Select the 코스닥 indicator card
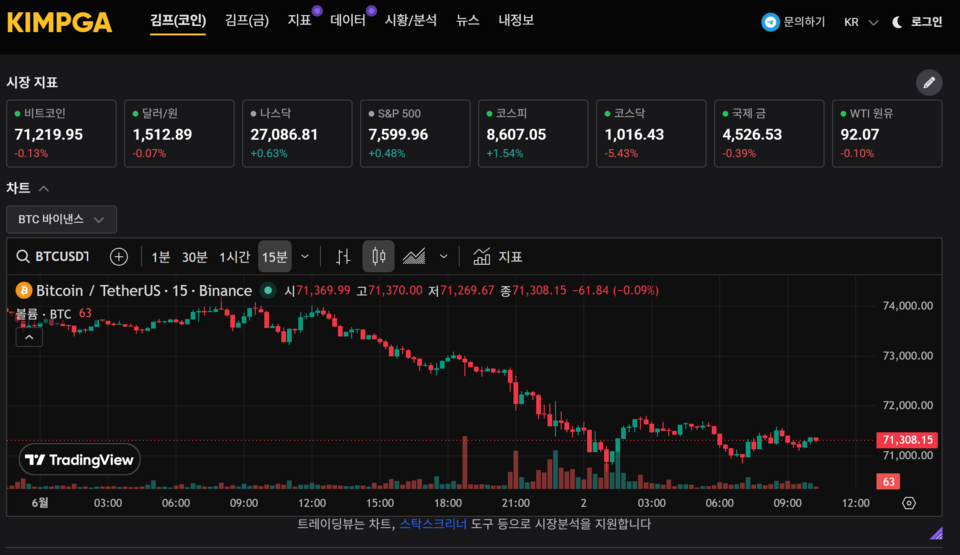The height and width of the screenshot is (555, 960). pos(651,134)
